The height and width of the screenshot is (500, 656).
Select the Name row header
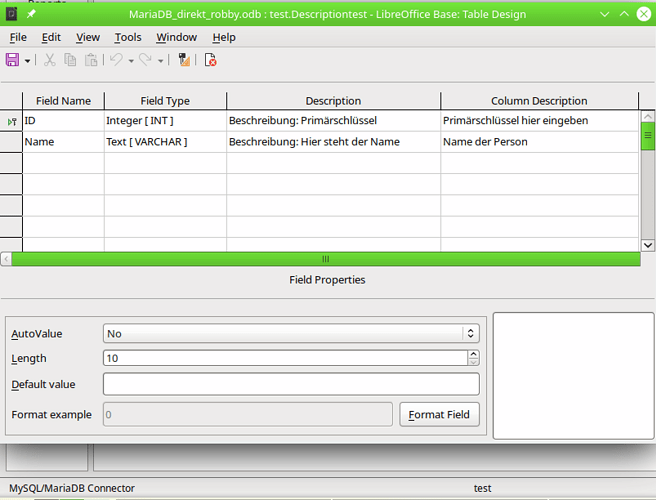[x=11, y=142]
